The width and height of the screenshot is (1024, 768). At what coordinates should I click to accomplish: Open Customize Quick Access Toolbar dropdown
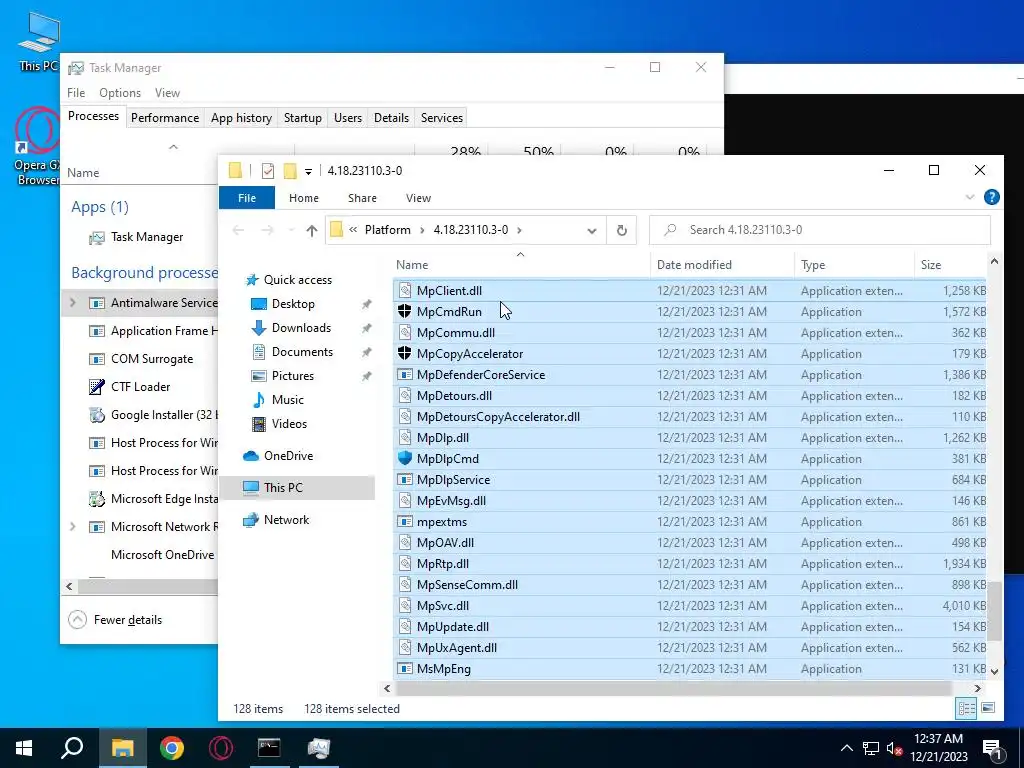[308, 171]
